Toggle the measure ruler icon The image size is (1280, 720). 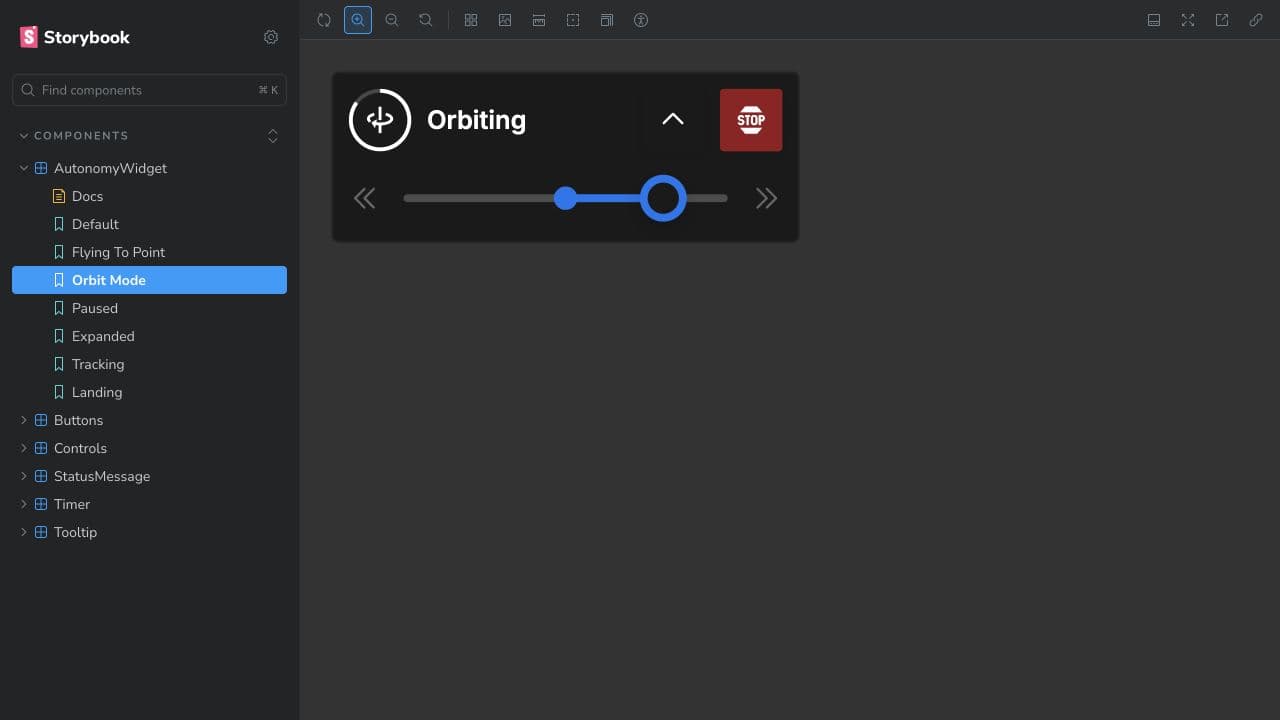click(539, 20)
